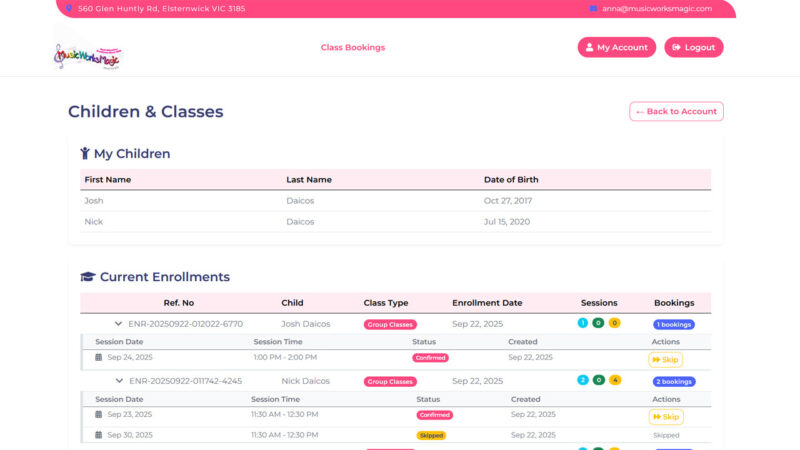Click the Enrollment Date column header
Viewport: 800px width, 450px height.
coord(487,303)
